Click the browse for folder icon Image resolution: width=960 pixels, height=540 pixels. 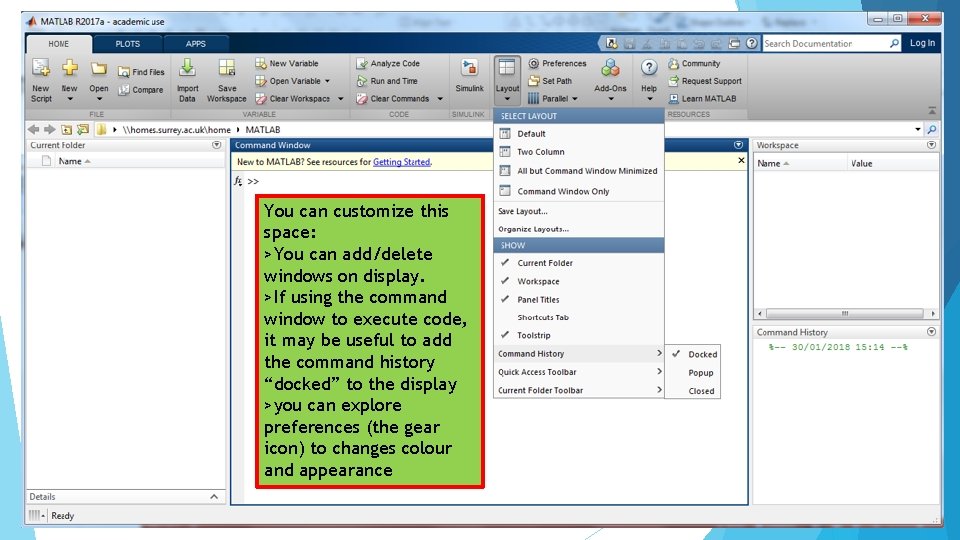point(83,129)
